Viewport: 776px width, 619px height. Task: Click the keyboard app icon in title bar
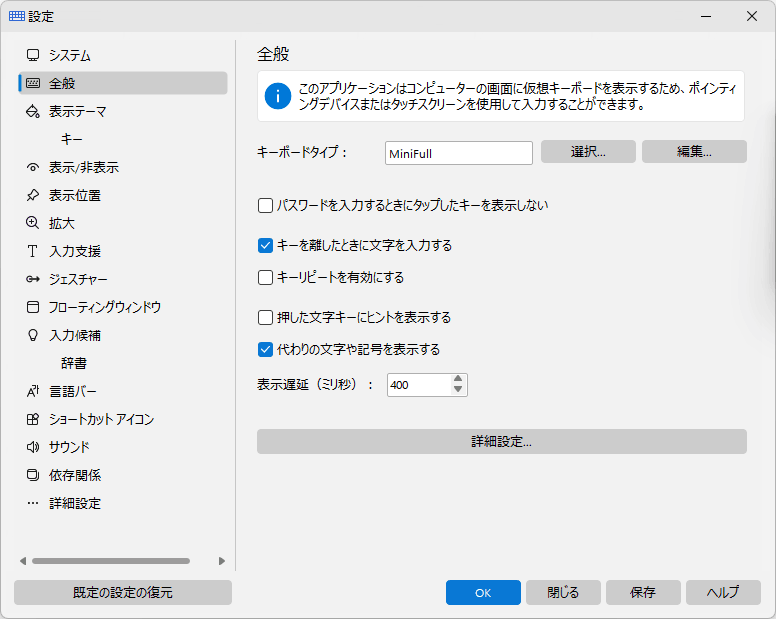(17, 16)
